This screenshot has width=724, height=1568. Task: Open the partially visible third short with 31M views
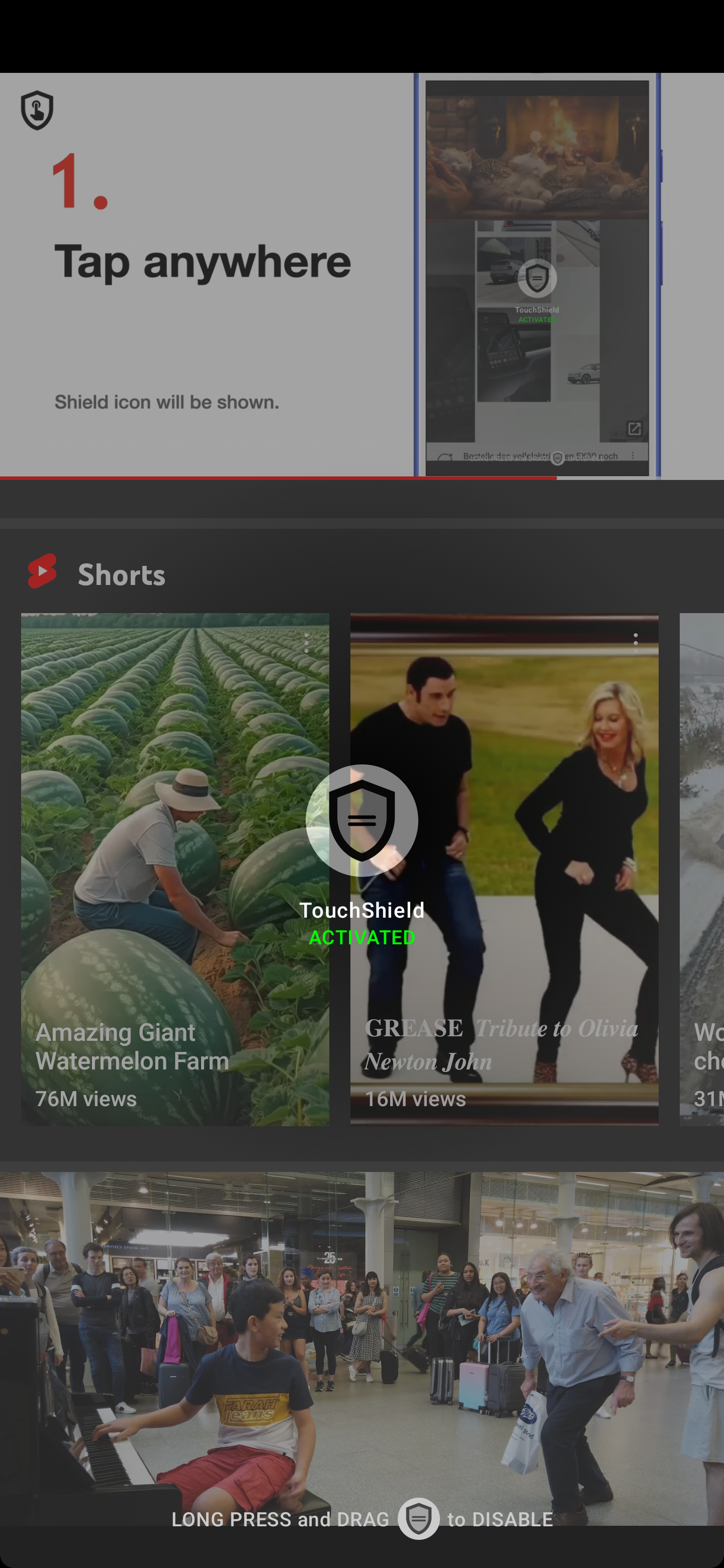point(701,868)
